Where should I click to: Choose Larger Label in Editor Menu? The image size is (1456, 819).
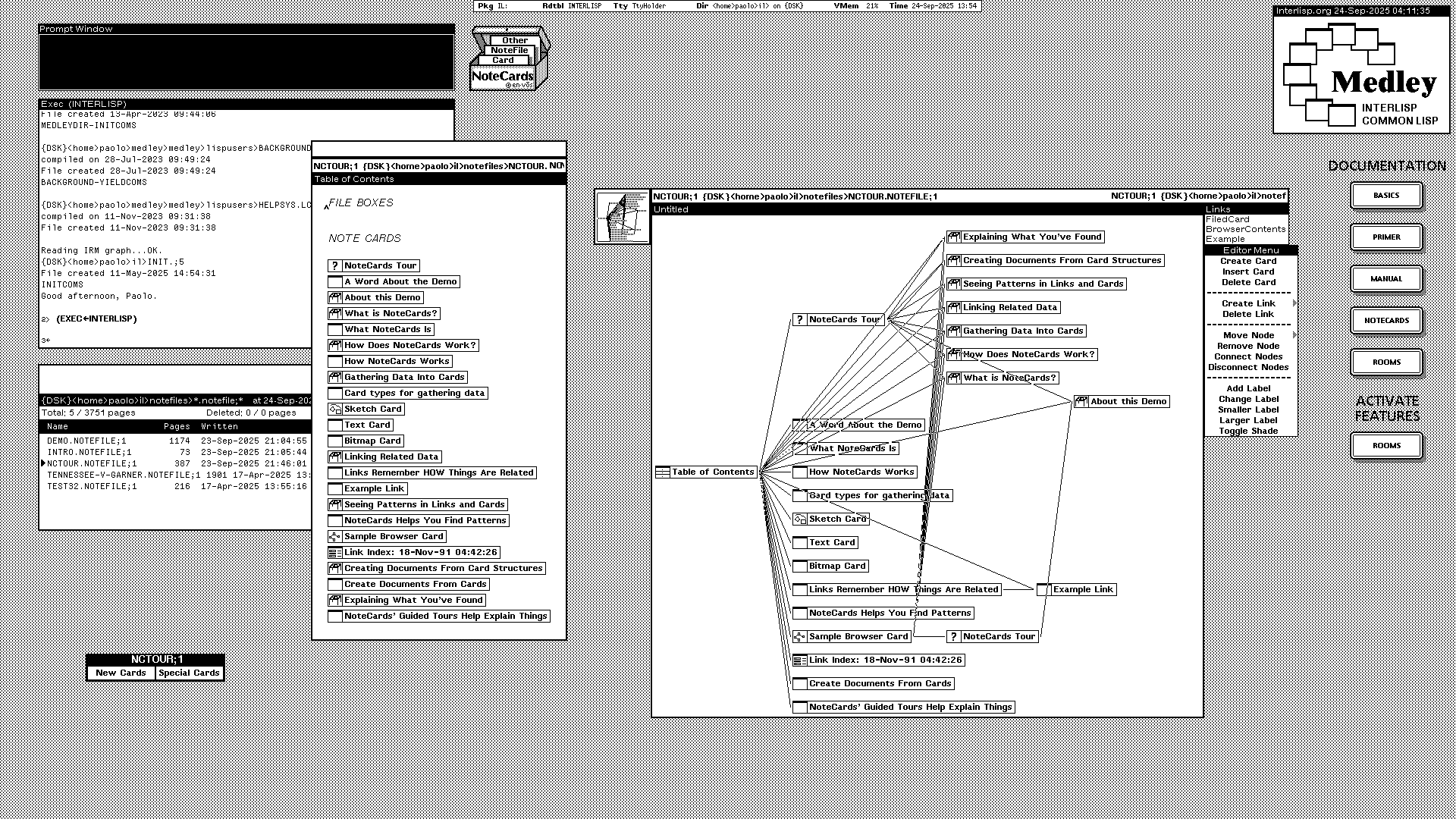click(1248, 420)
